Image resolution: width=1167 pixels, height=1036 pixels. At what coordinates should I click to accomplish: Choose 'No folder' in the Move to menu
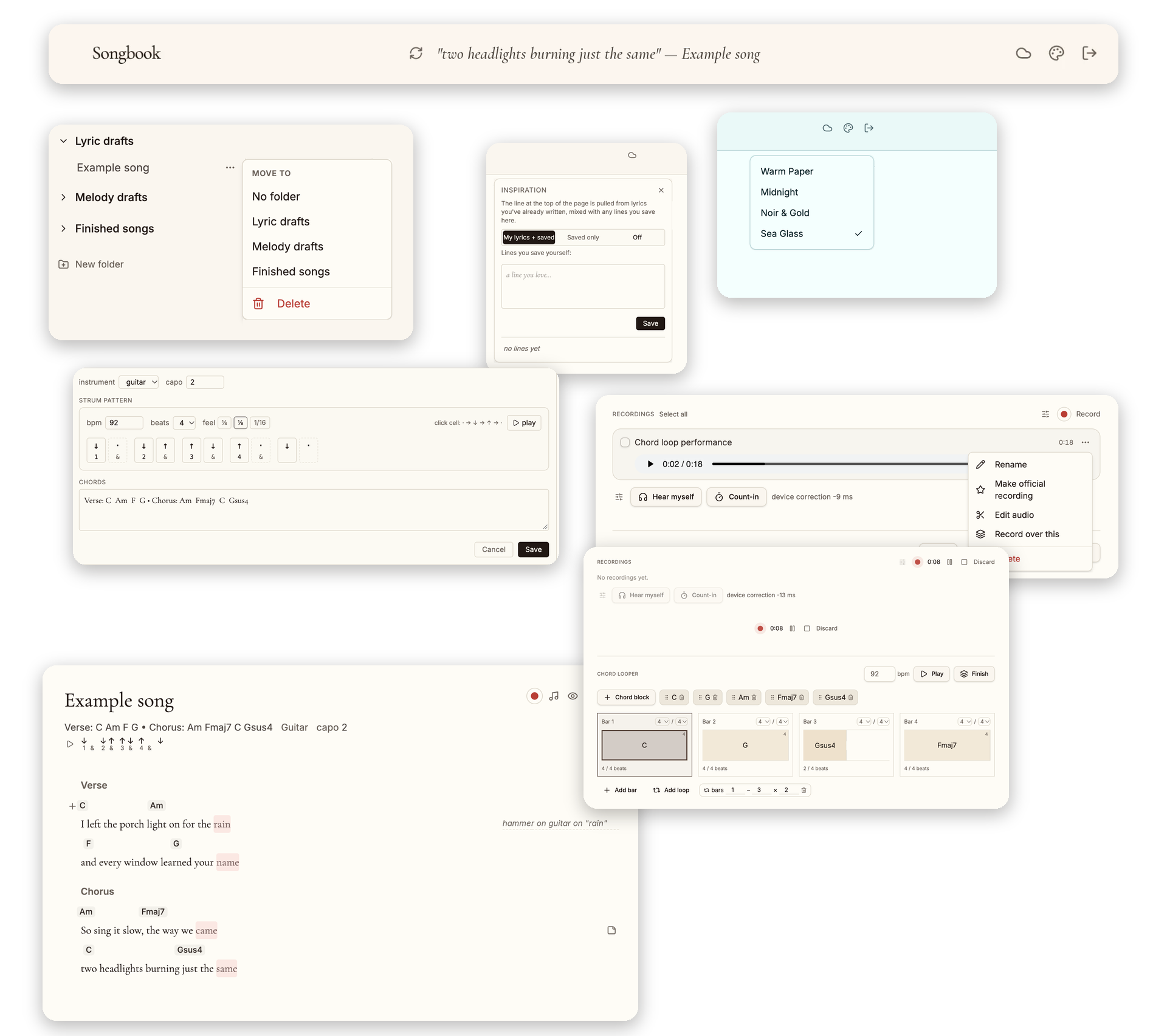317,197
